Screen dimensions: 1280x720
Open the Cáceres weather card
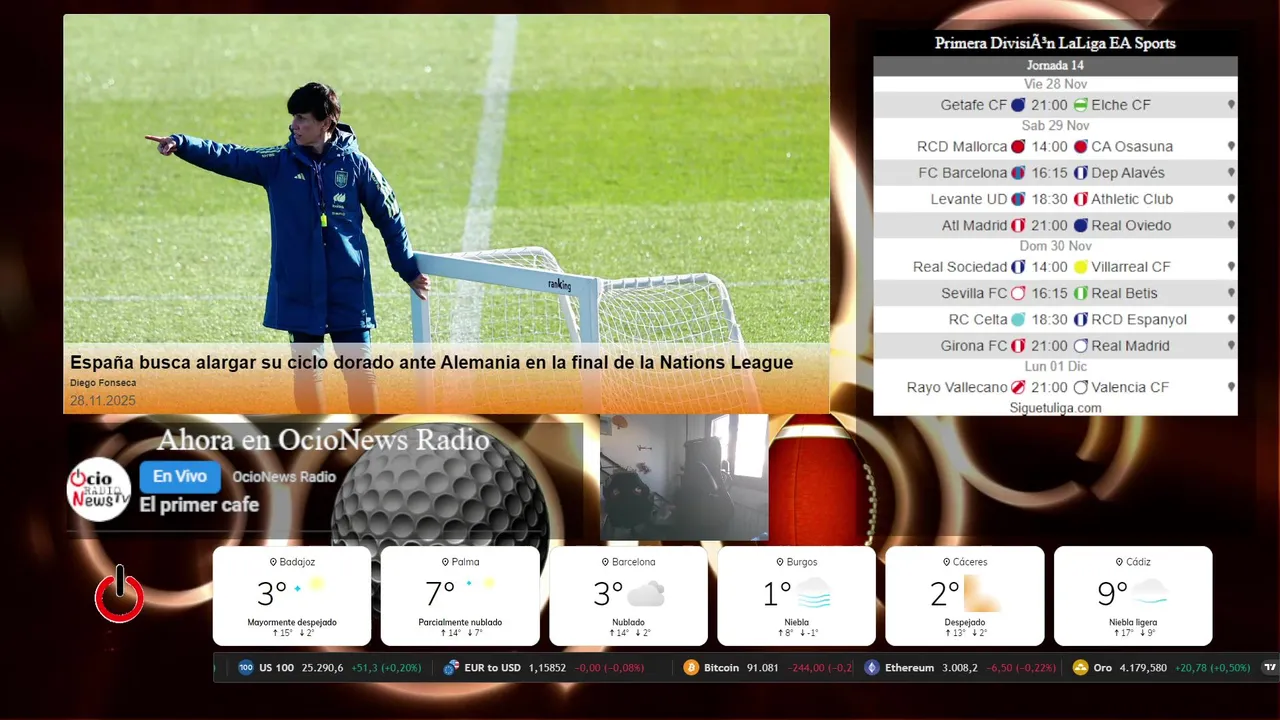[x=964, y=596]
